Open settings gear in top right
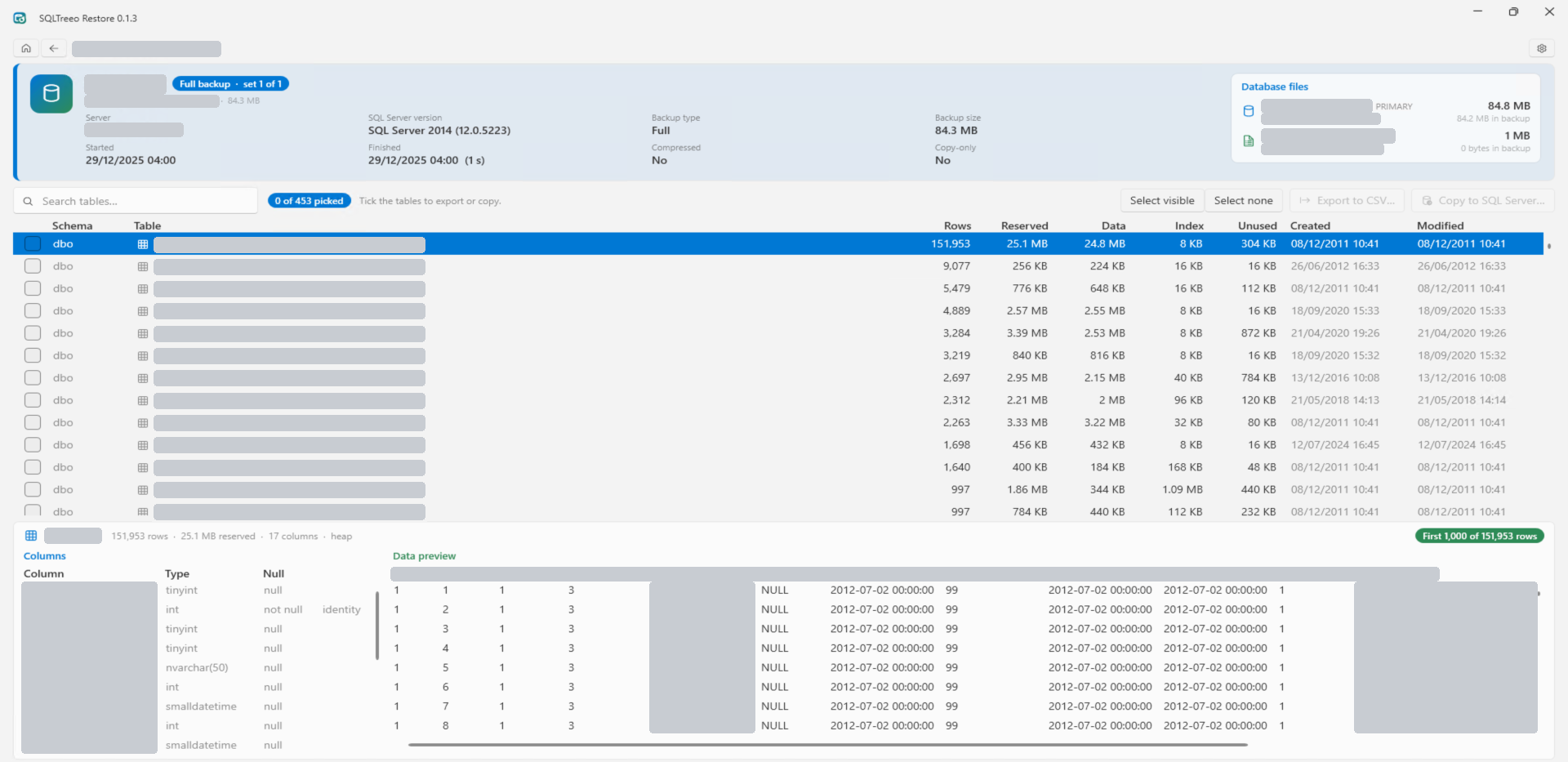Screen dimensions: 1568x762 tap(1542, 48)
